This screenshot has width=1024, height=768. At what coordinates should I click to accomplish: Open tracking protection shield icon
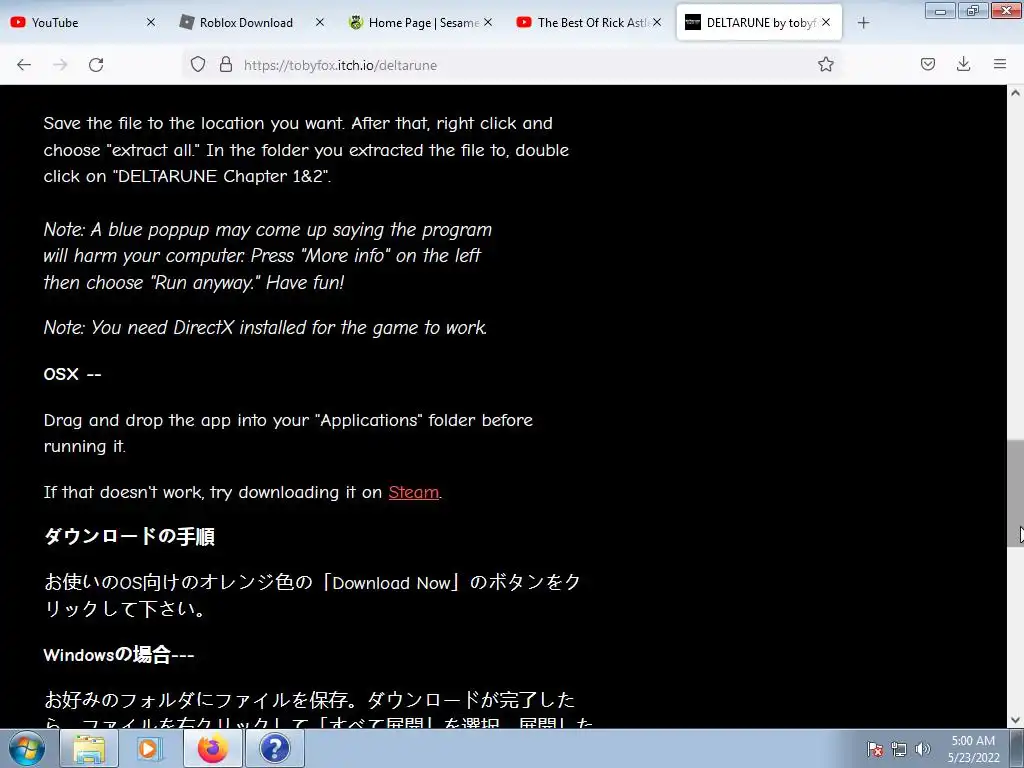click(198, 65)
